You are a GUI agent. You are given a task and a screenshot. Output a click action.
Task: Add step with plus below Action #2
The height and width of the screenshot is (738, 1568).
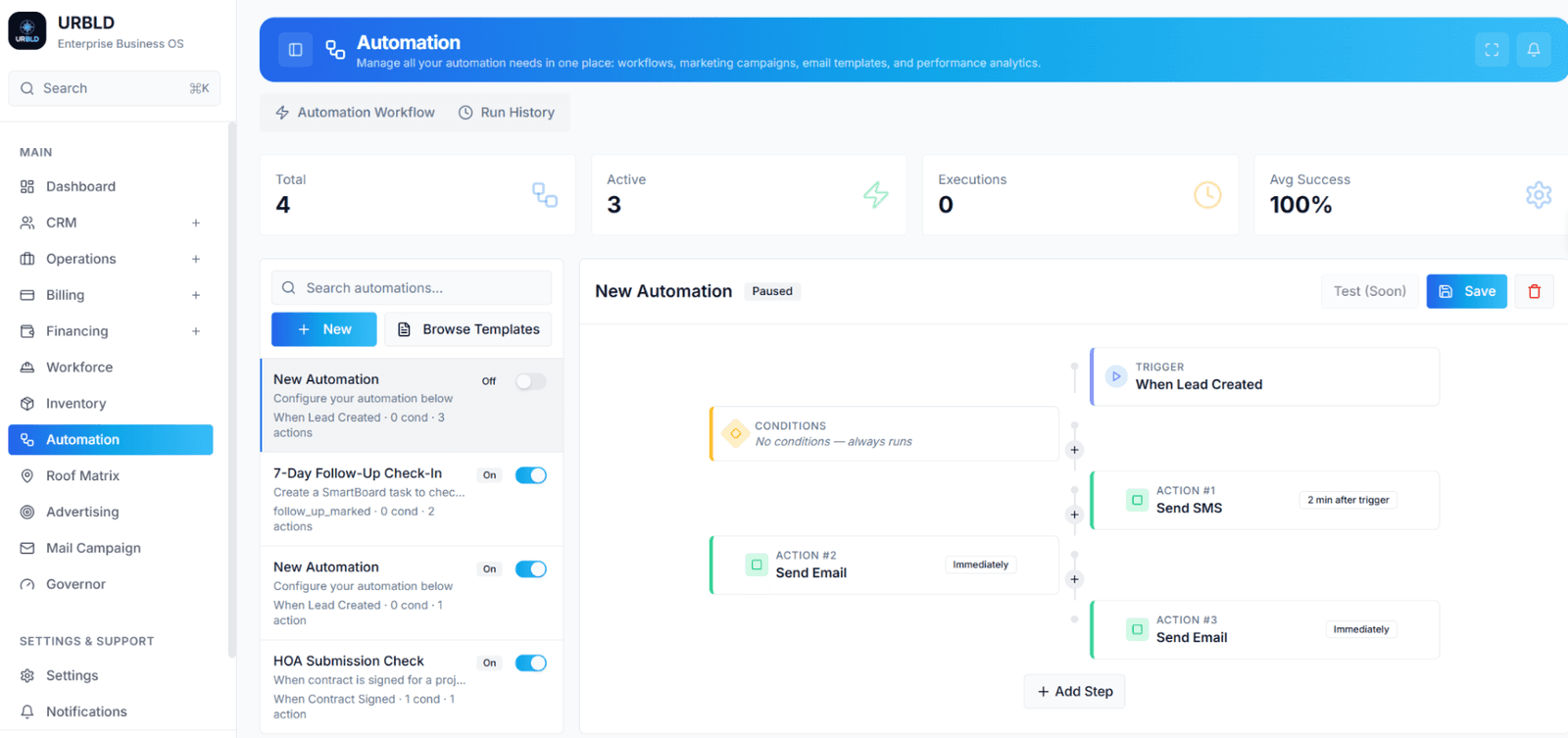[x=1074, y=579]
